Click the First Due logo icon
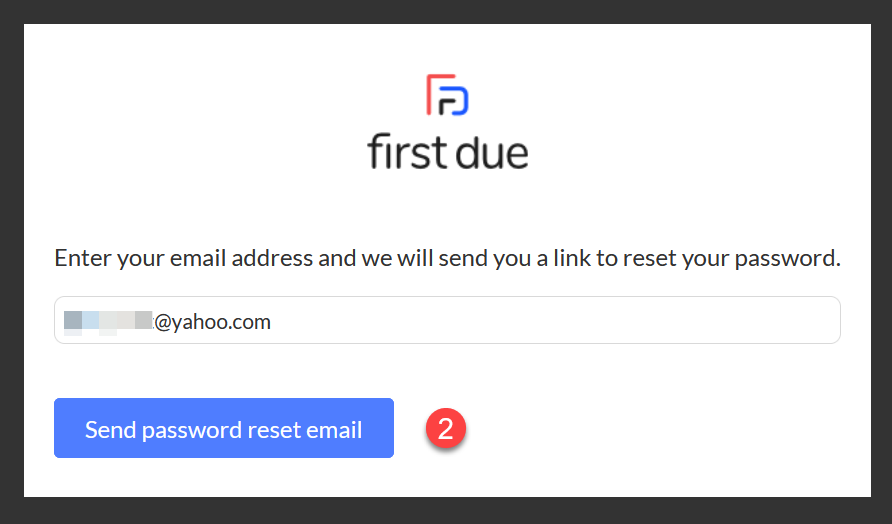 coord(447,95)
